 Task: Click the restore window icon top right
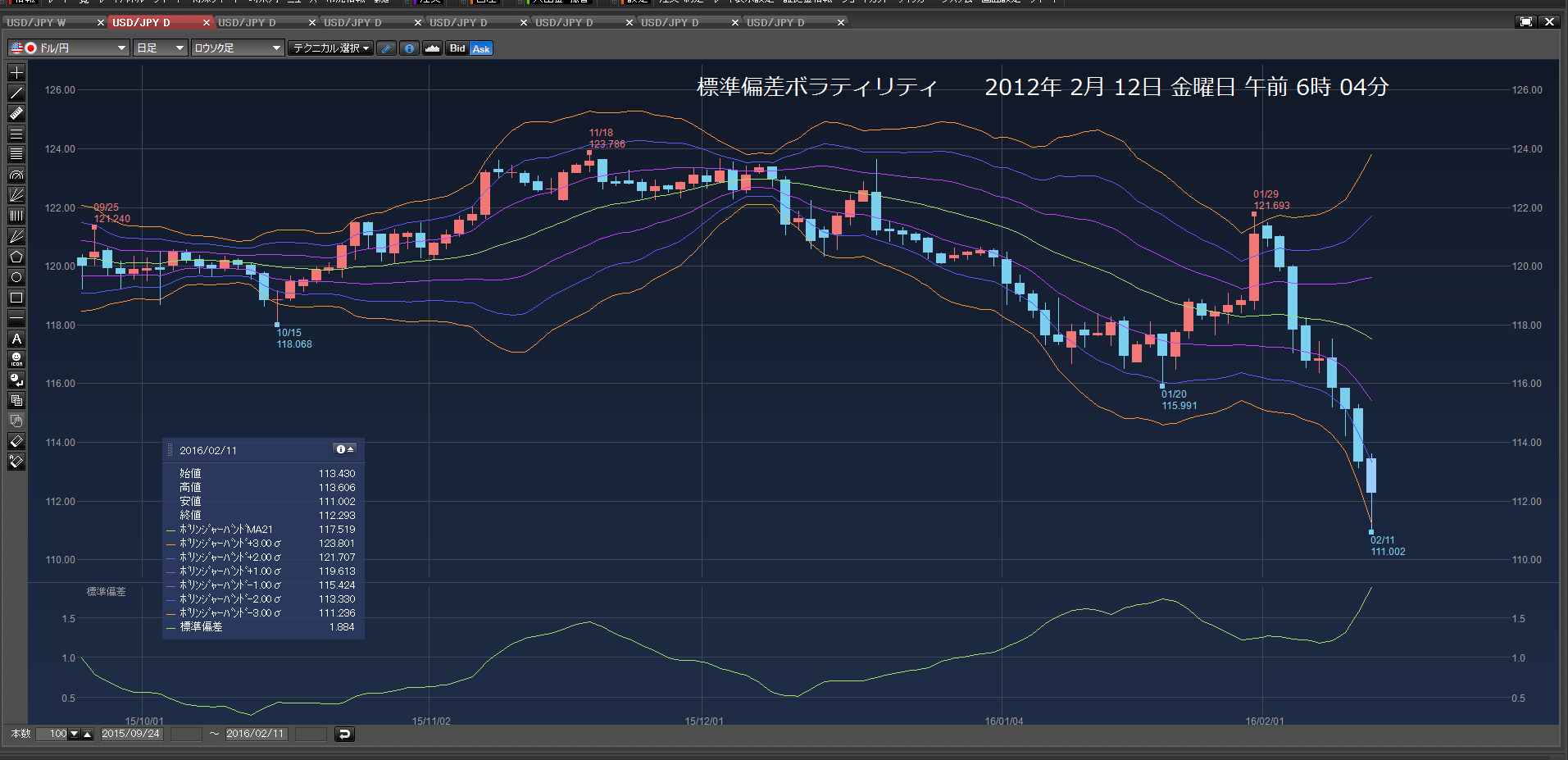1526,22
